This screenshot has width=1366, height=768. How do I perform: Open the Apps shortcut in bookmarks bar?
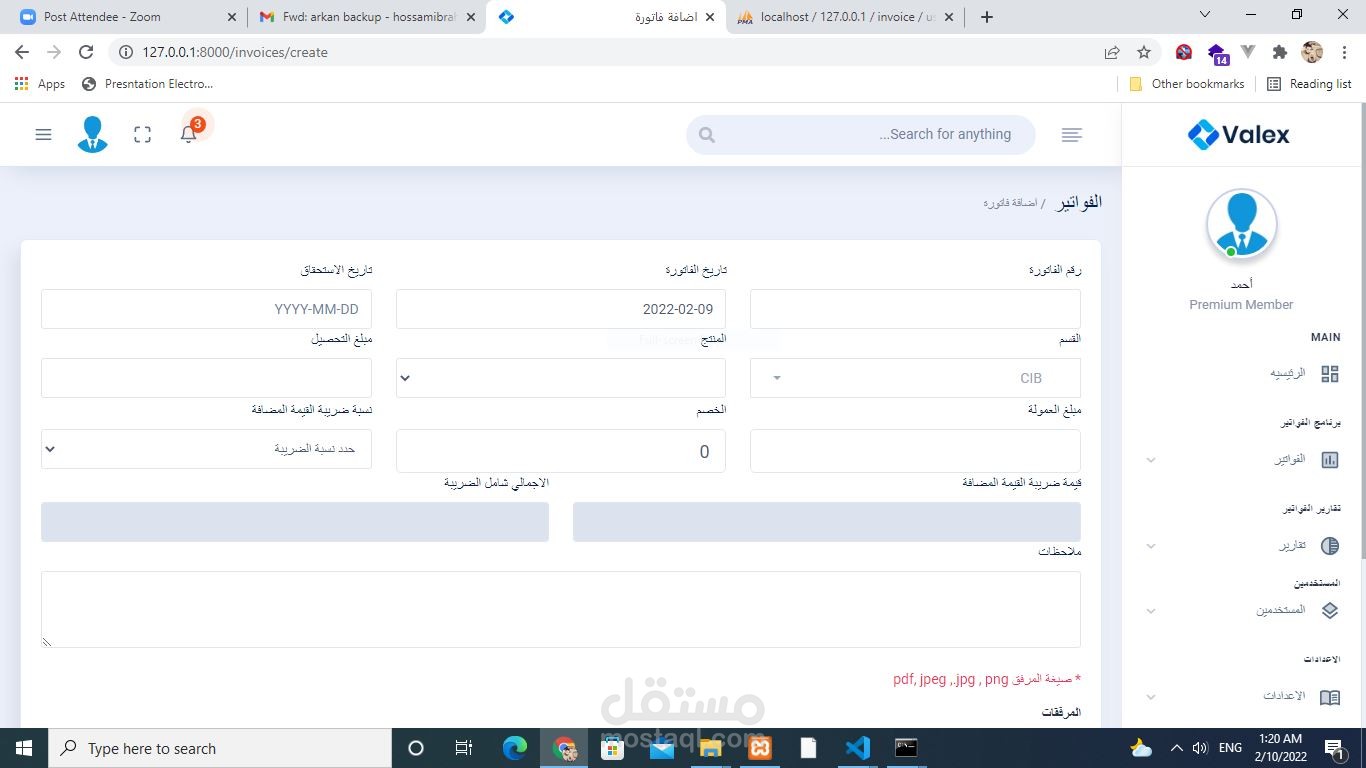[x=40, y=84]
